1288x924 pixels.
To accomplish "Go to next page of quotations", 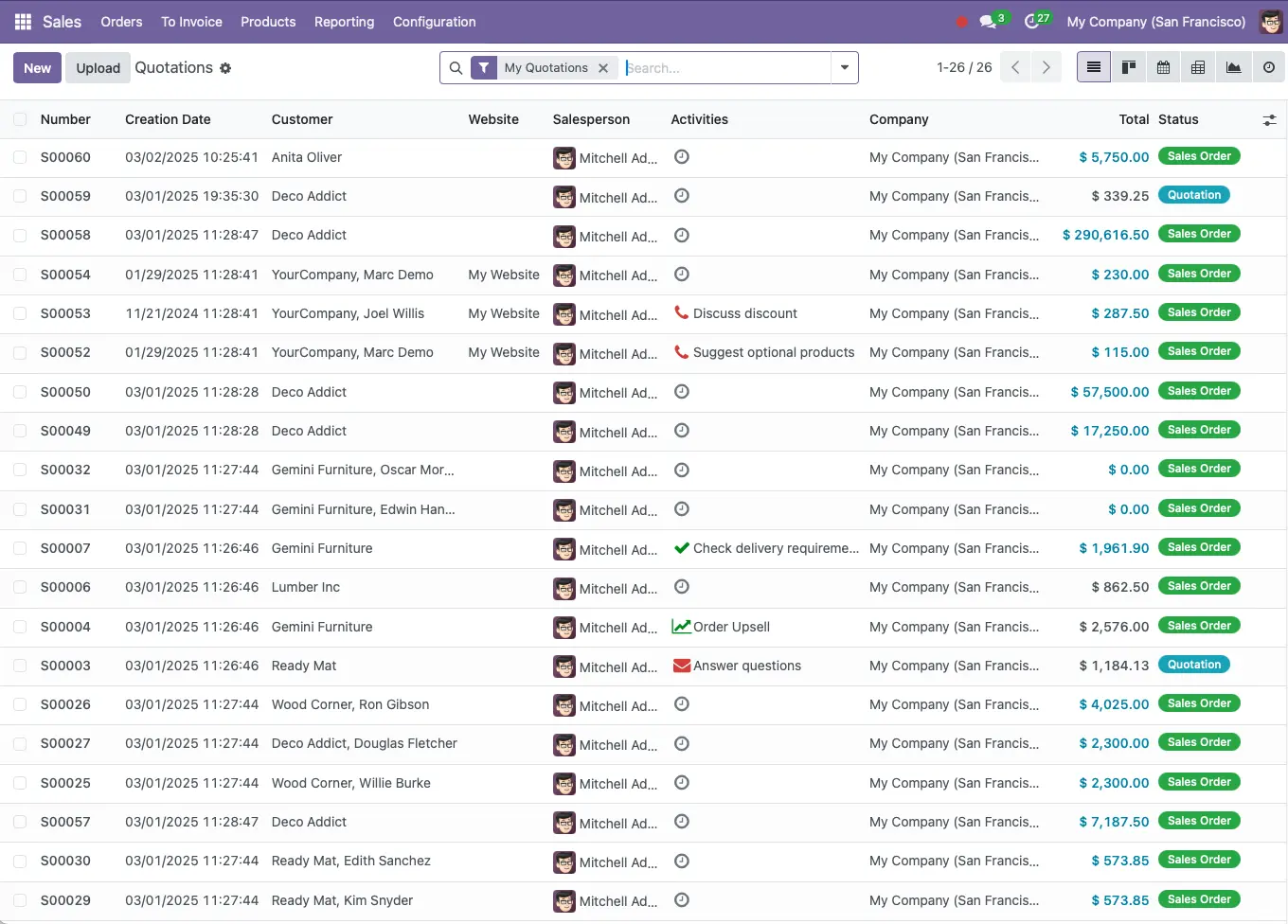I will click(x=1046, y=67).
